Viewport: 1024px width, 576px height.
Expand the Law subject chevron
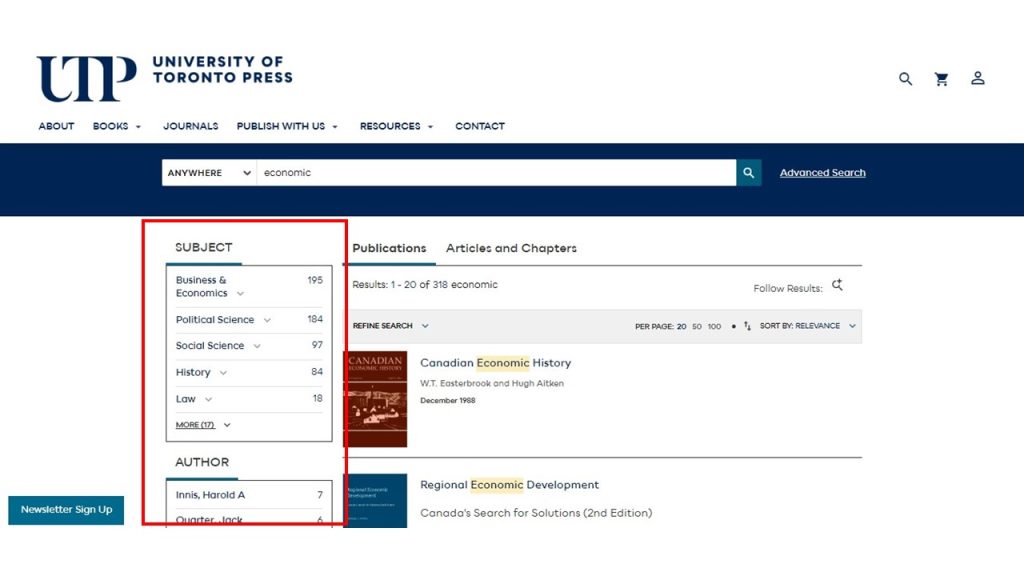click(x=208, y=399)
